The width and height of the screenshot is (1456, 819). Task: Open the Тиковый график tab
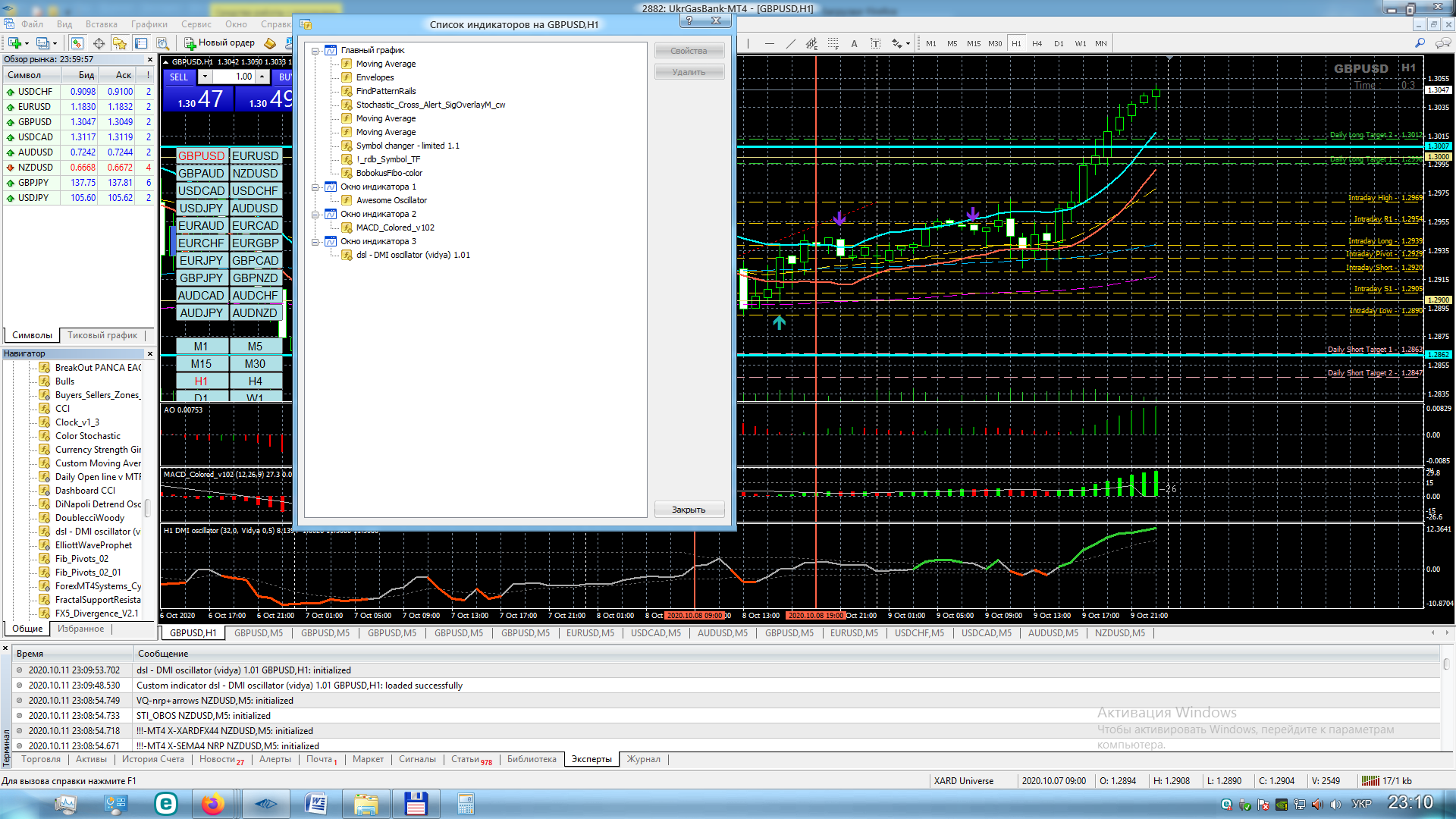pyautogui.click(x=102, y=335)
